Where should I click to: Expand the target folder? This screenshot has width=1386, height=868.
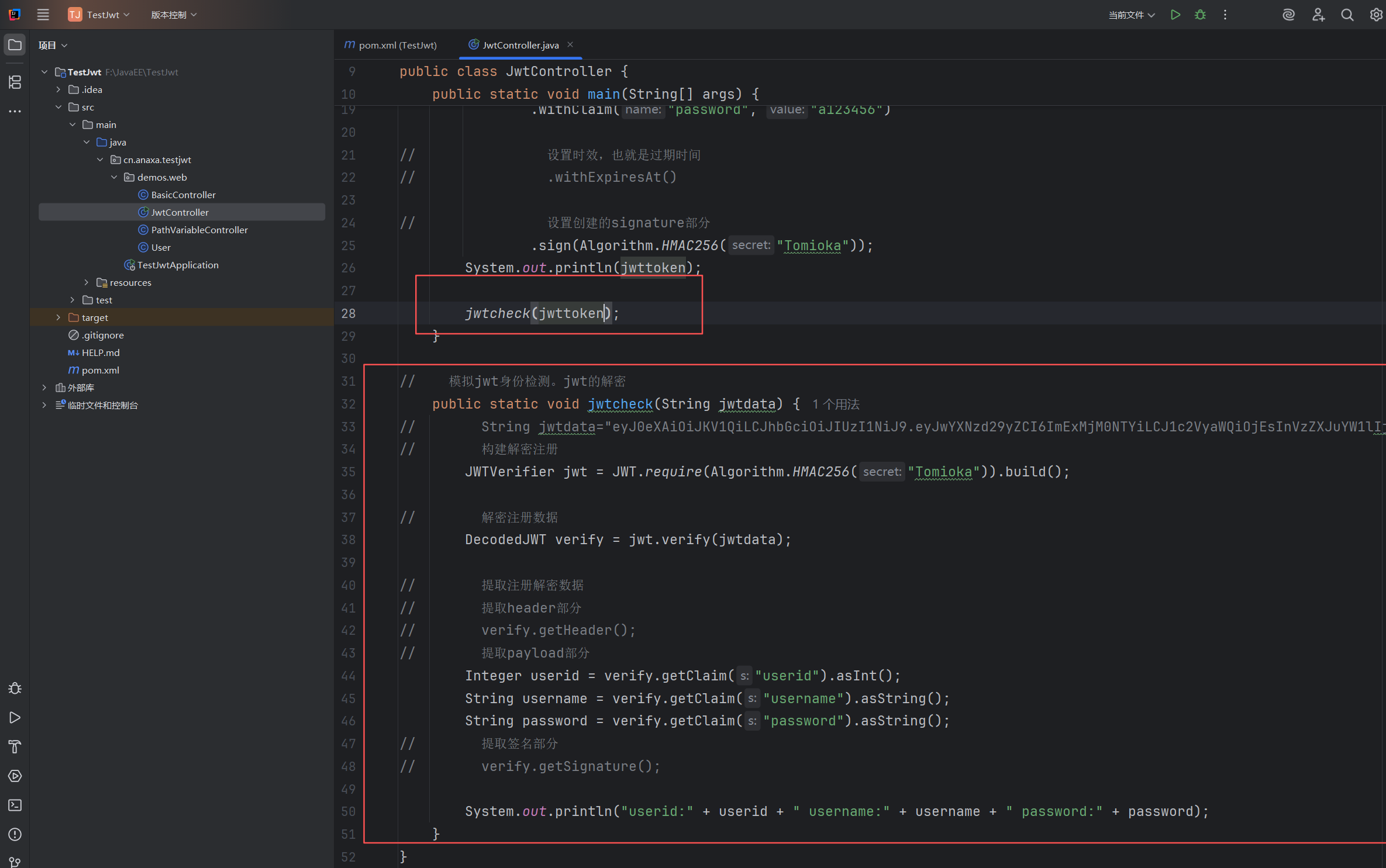click(x=58, y=317)
